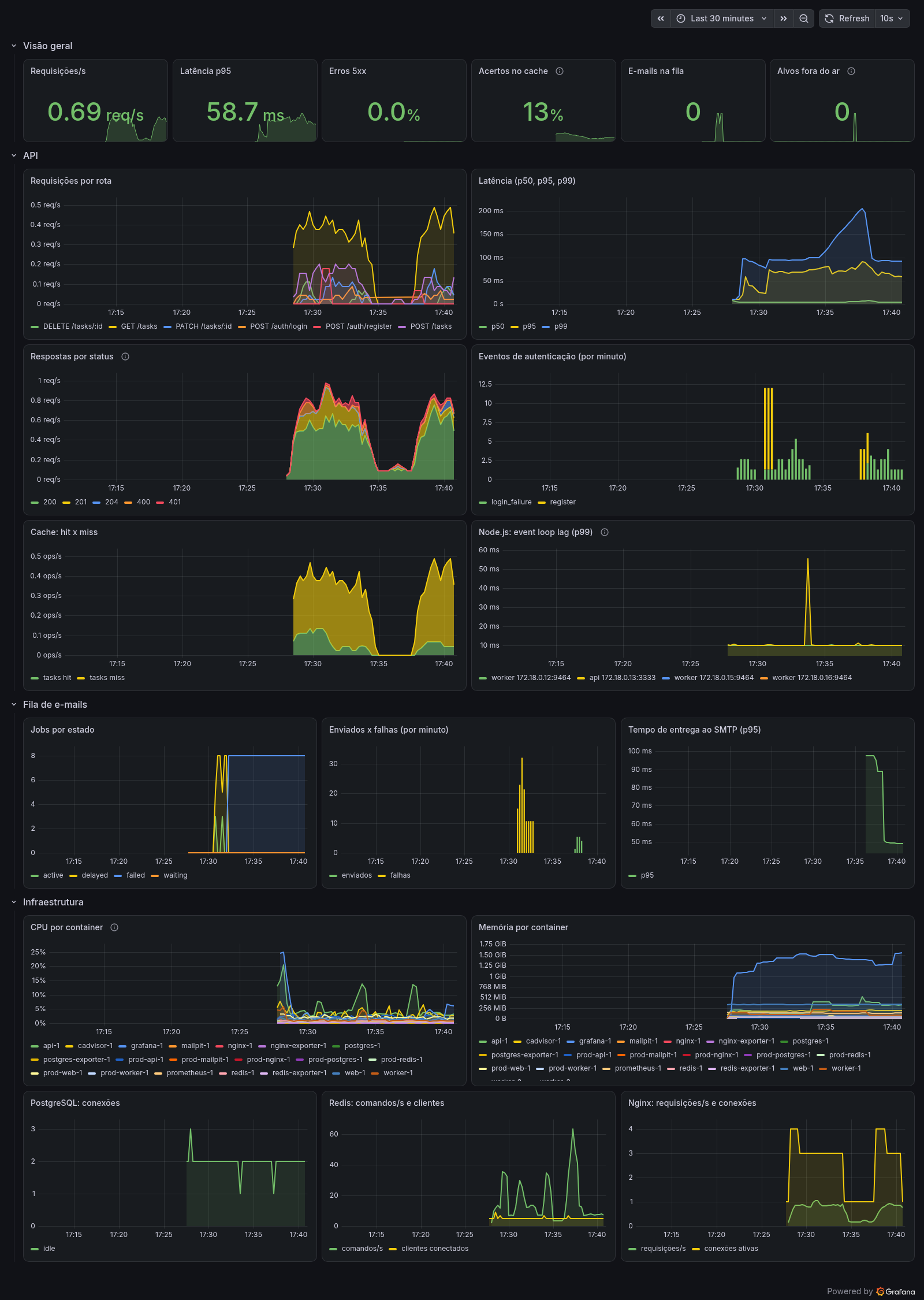The width and height of the screenshot is (924, 1300).
Task: Select prod-postgres-1 in CPU legend
Action: click(x=336, y=1060)
